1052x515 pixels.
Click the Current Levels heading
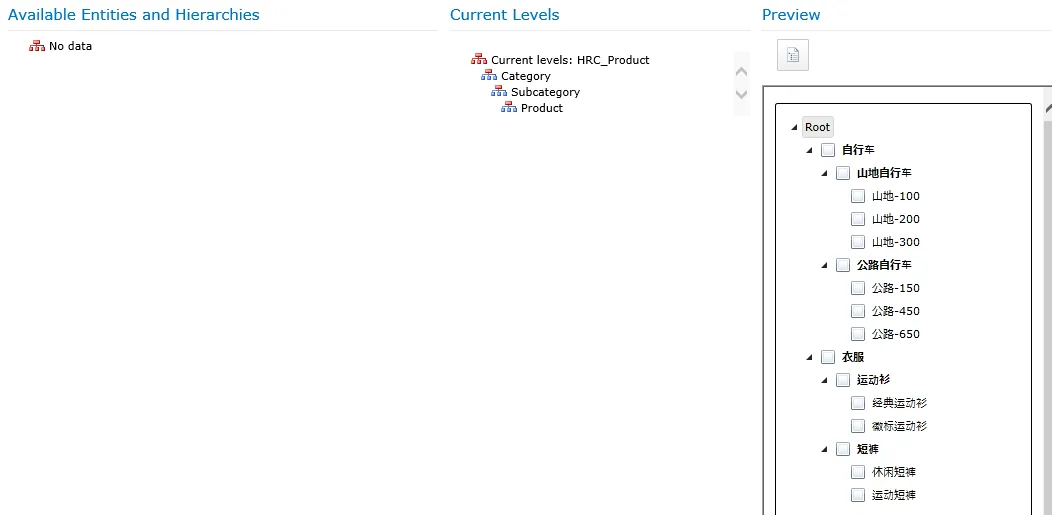[505, 15]
